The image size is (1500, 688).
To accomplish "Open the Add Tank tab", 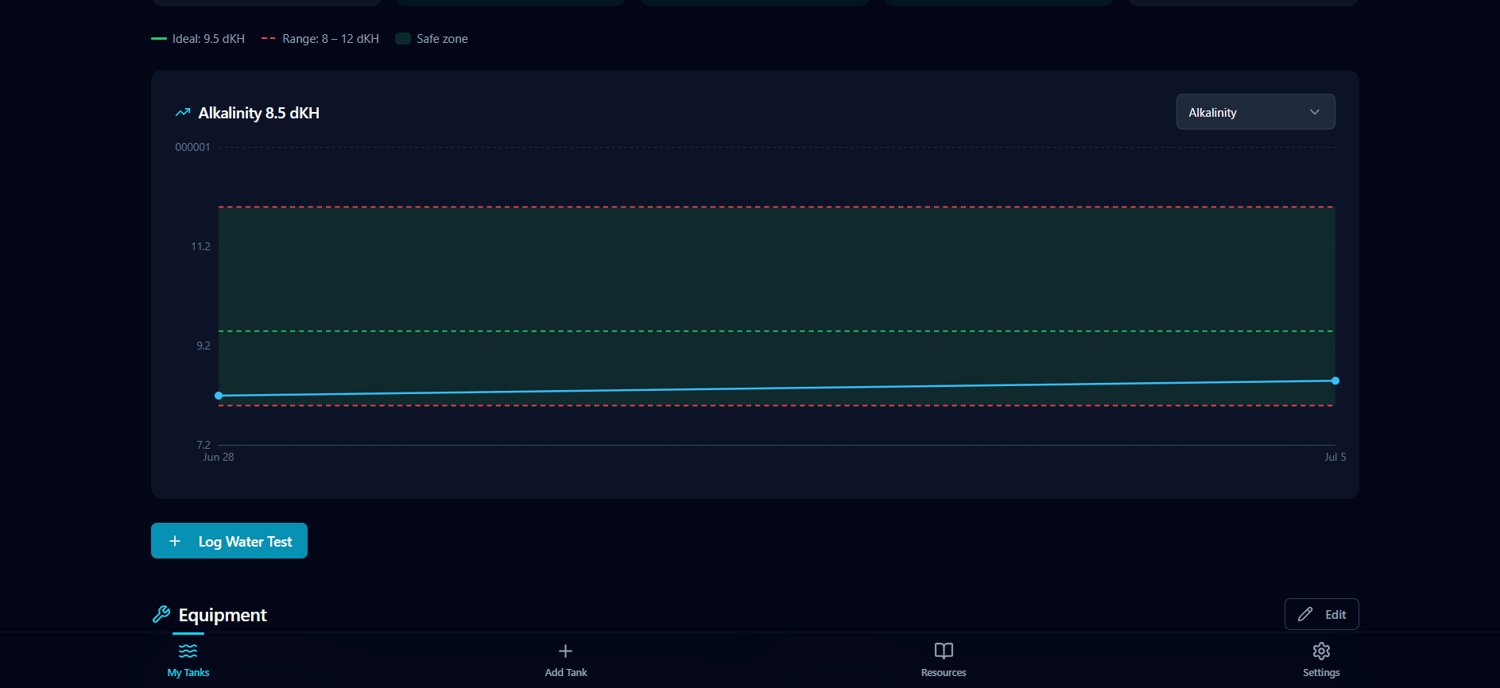I will click(566, 660).
